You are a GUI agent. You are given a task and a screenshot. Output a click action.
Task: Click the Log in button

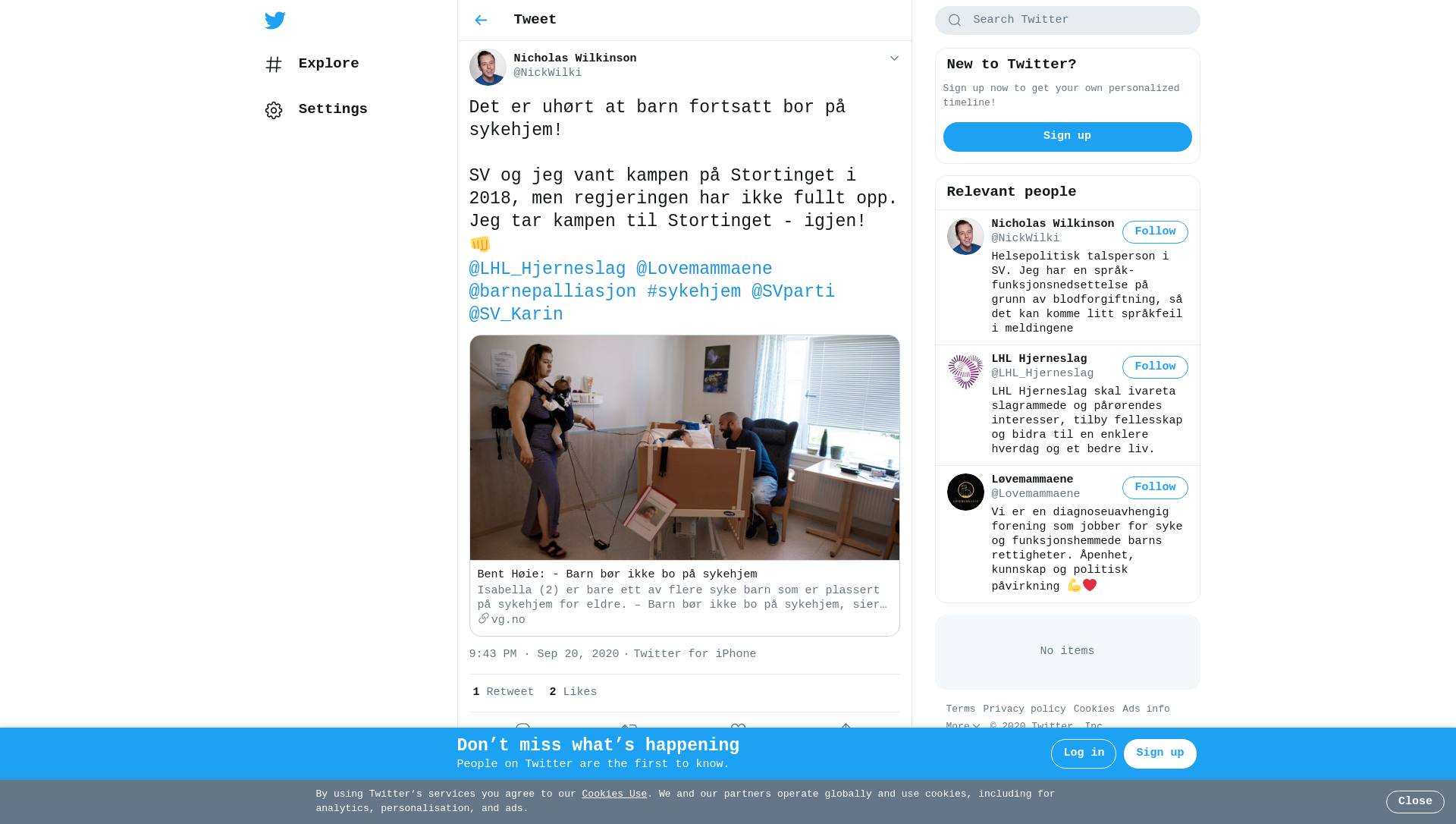tap(1084, 753)
